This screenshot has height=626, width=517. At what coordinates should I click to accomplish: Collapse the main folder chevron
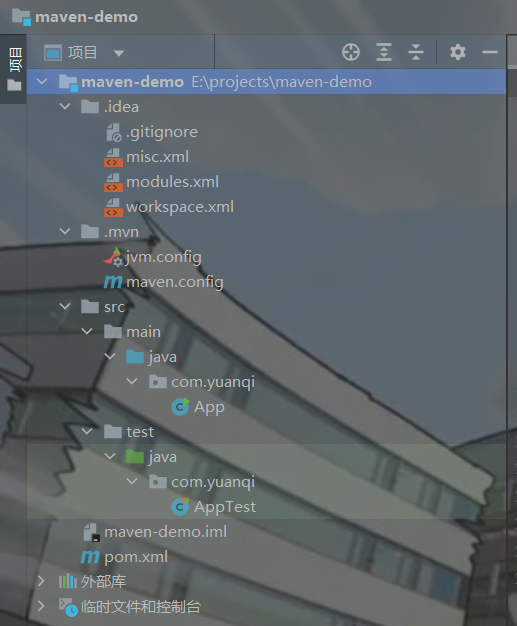(x=87, y=331)
